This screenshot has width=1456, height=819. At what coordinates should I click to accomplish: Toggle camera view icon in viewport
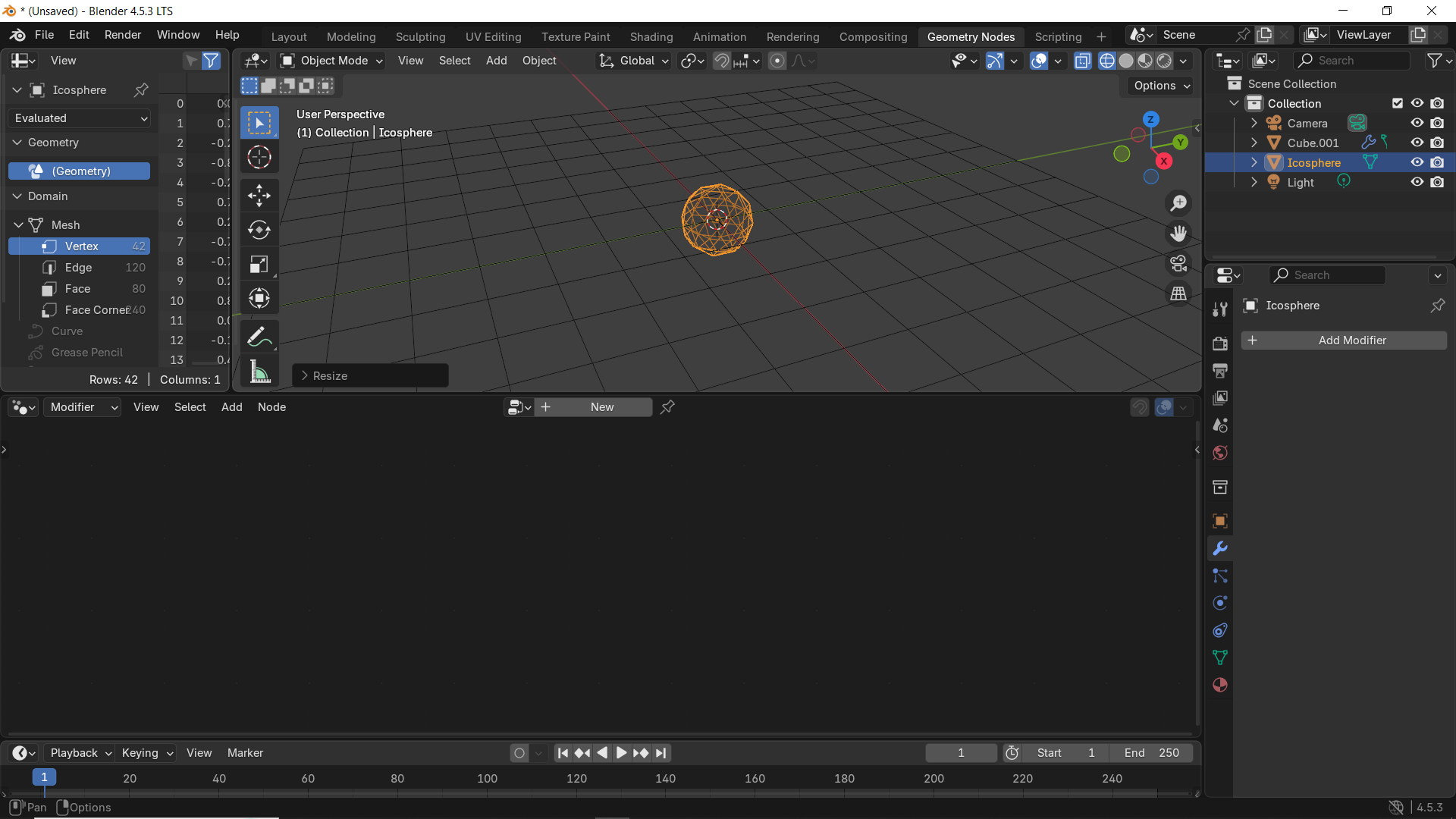pyautogui.click(x=1178, y=263)
